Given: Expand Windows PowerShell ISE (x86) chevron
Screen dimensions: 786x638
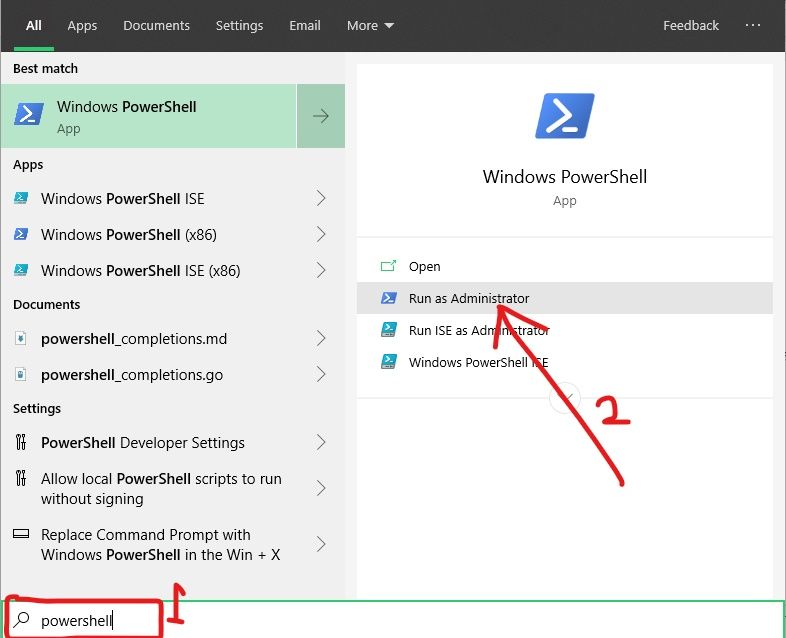Looking at the screenshot, I should 321,271.
